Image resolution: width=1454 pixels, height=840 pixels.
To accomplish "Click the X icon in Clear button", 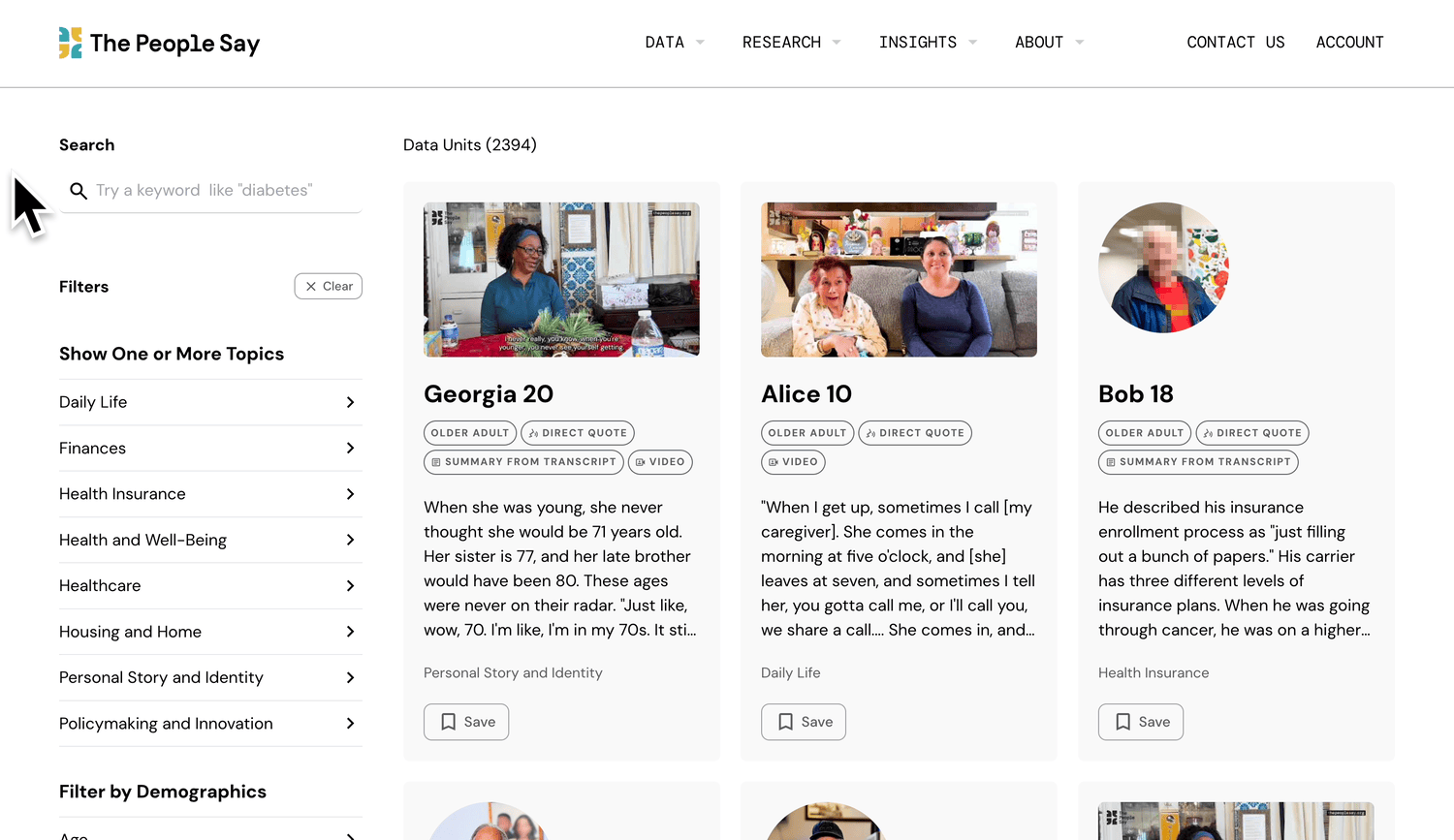I will point(311,287).
